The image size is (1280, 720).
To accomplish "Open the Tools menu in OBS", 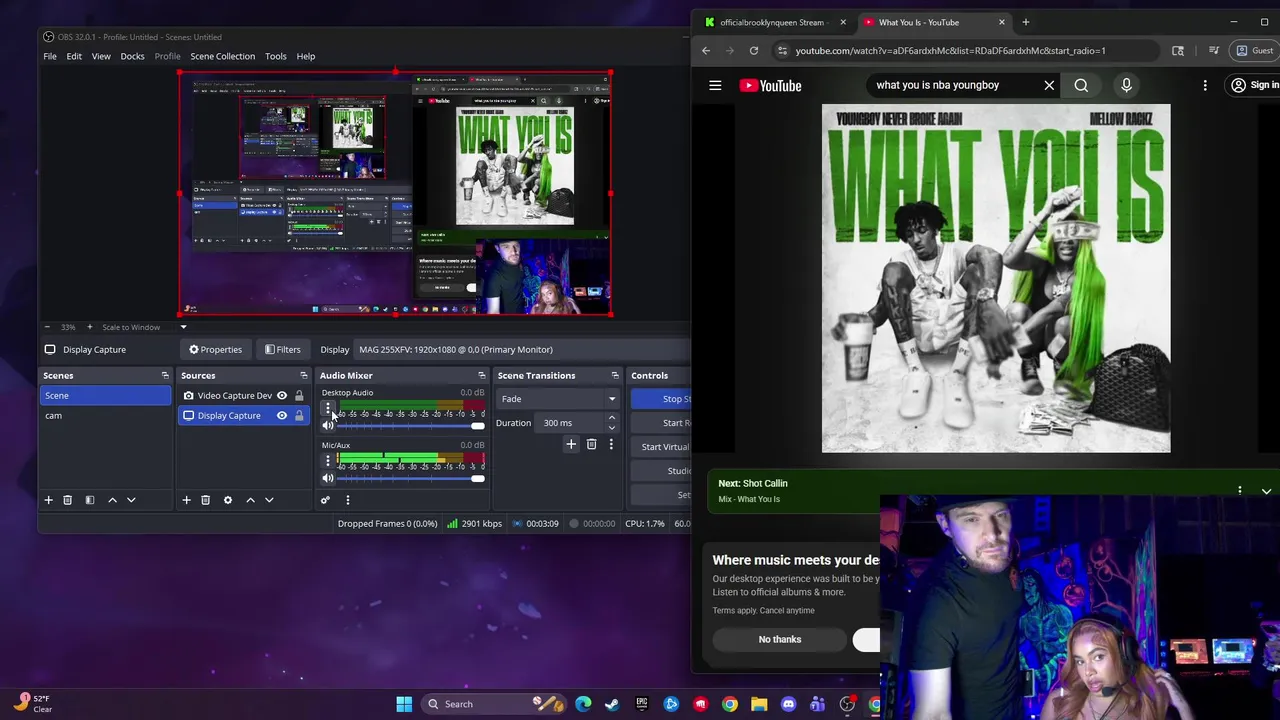I will pos(275,56).
